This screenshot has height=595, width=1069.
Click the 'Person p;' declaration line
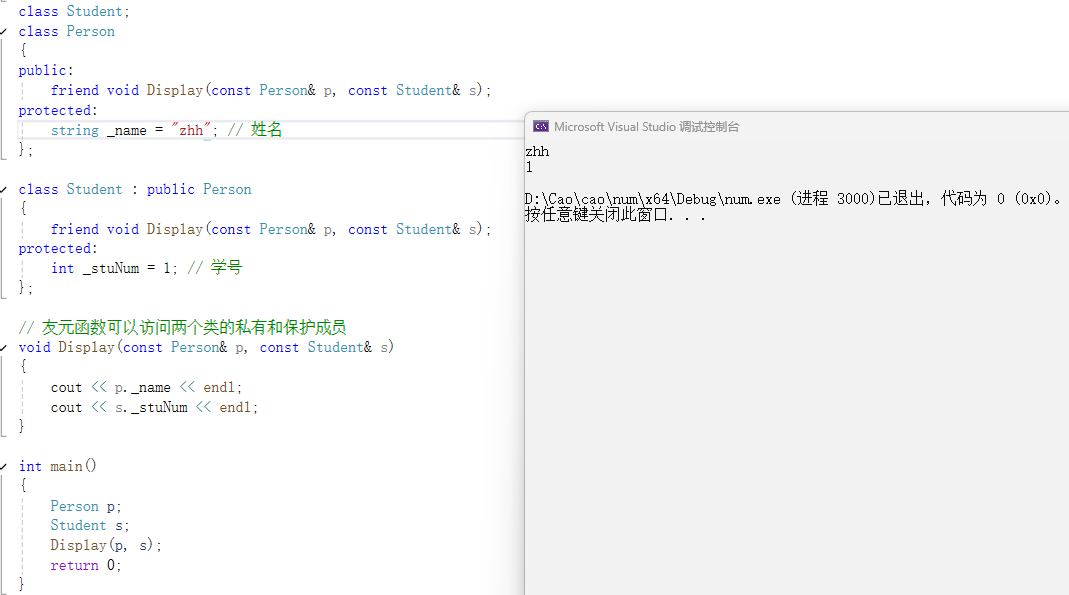pos(86,506)
